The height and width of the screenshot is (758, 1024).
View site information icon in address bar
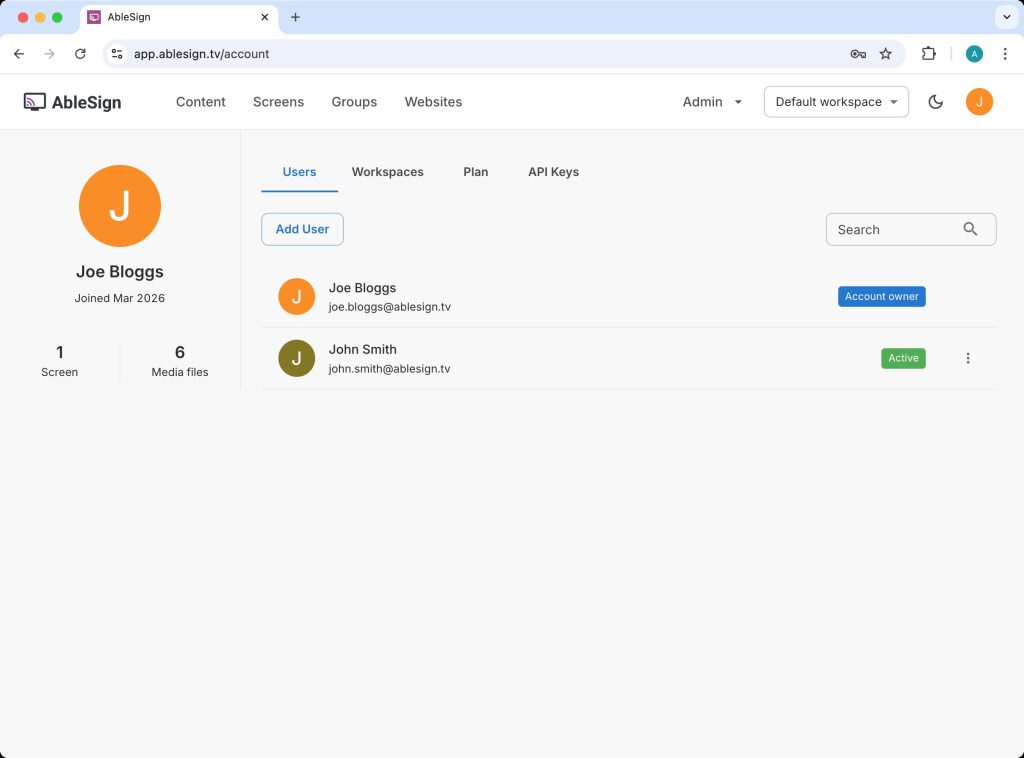[x=117, y=54]
